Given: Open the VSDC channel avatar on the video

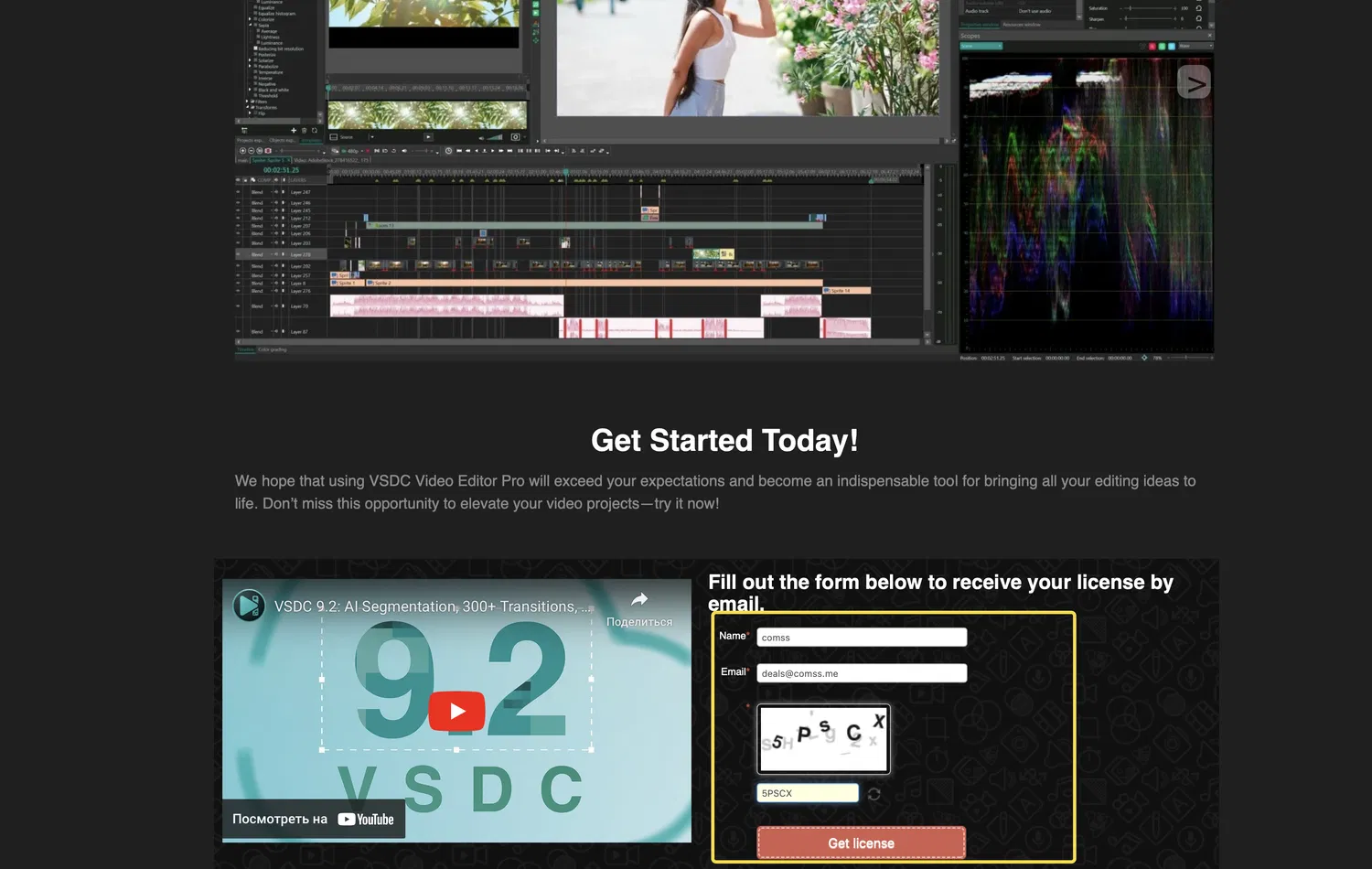Looking at the screenshot, I should point(249,606).
